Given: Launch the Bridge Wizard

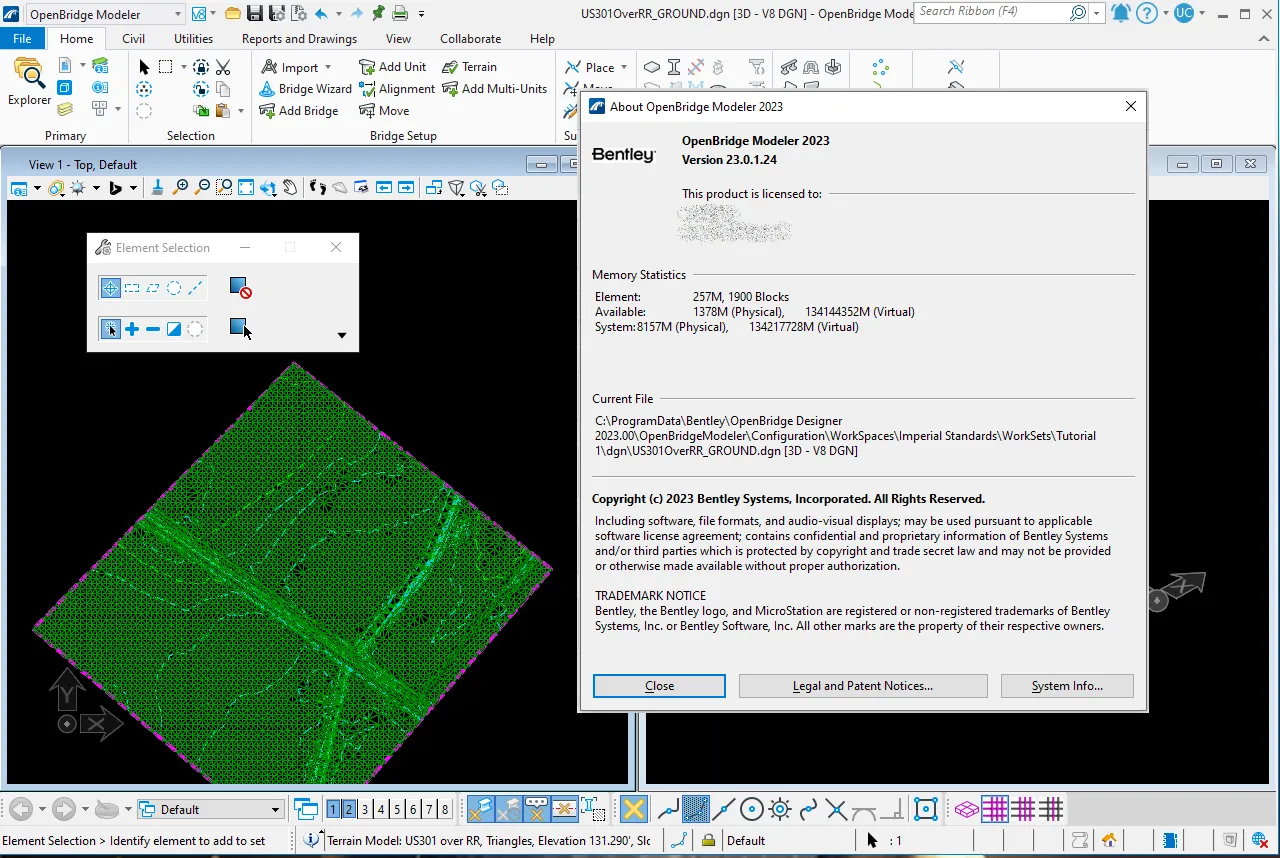Looking at the screenshot, I should coord(306,89).
